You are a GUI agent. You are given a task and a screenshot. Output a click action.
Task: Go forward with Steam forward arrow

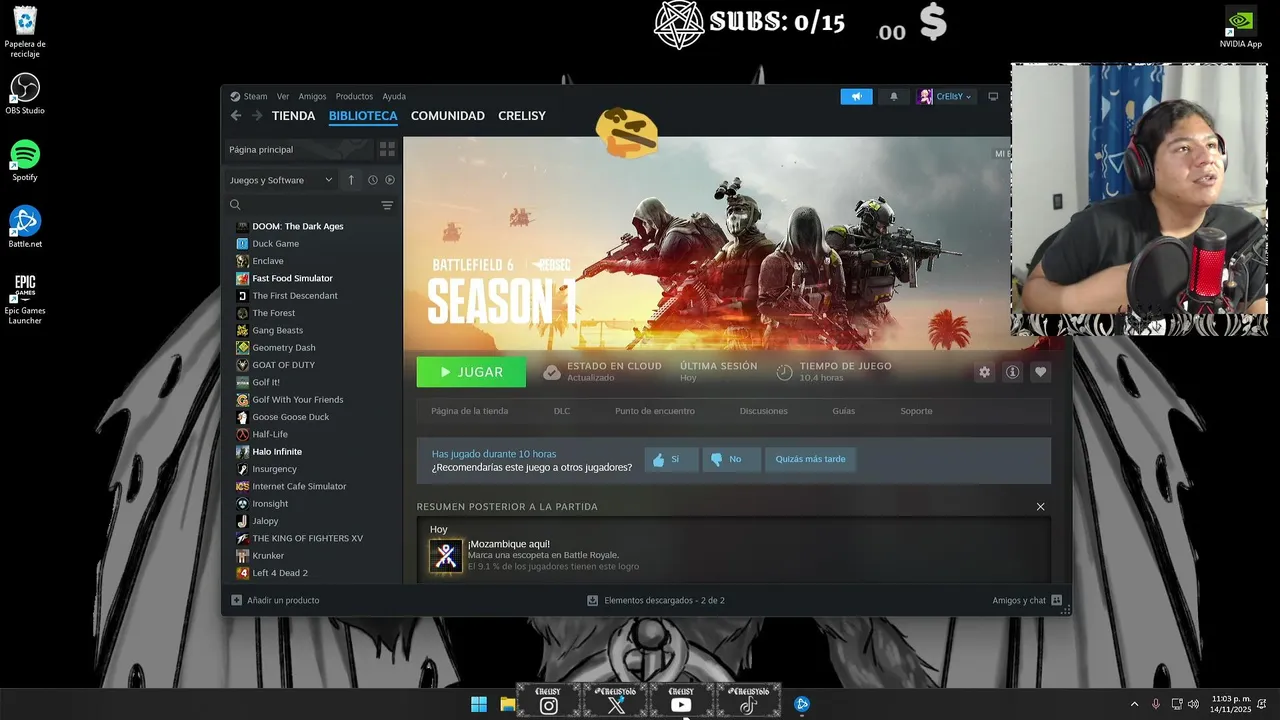(x=257, y=116)
